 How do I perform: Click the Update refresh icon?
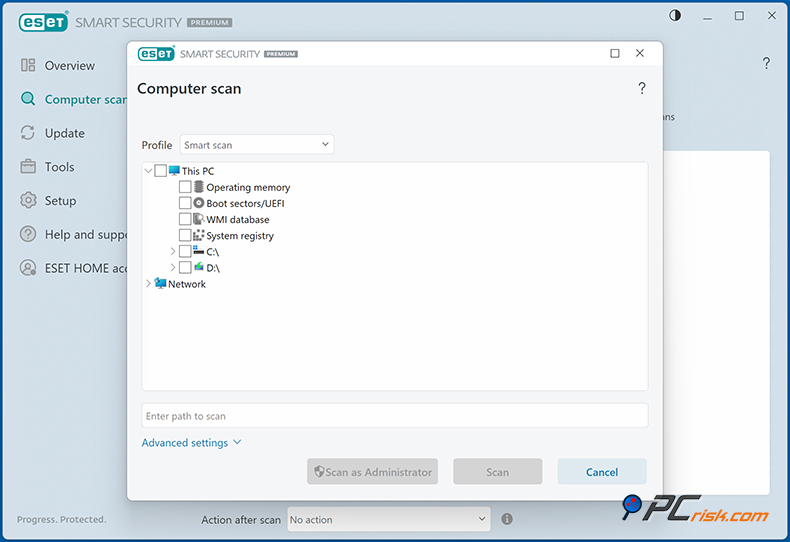point(28,133)
